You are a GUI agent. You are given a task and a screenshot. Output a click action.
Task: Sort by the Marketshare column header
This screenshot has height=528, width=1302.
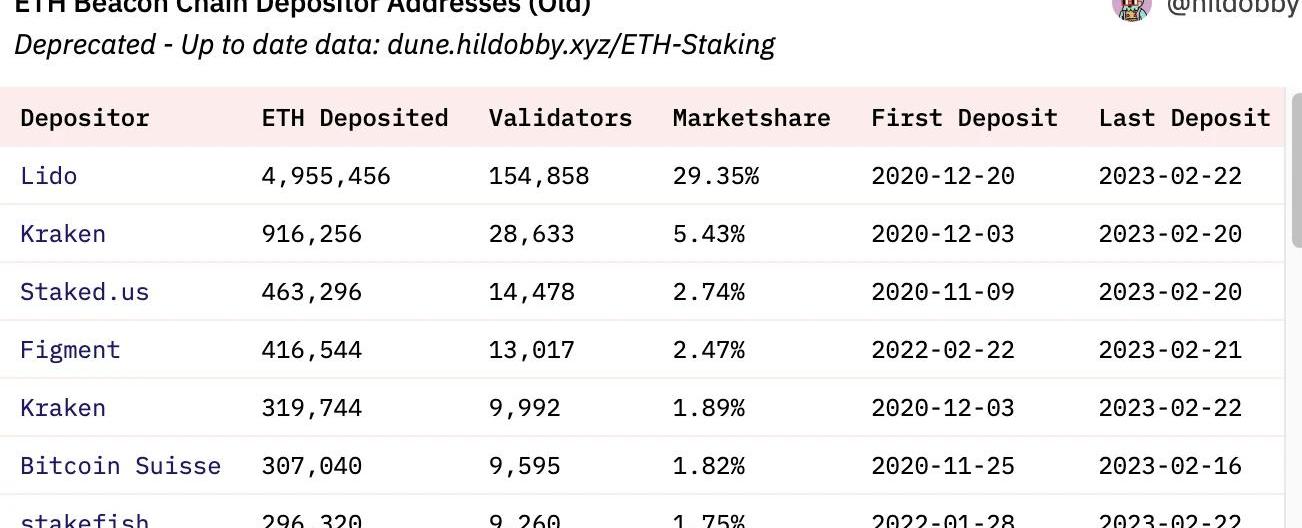coord(751,118)
